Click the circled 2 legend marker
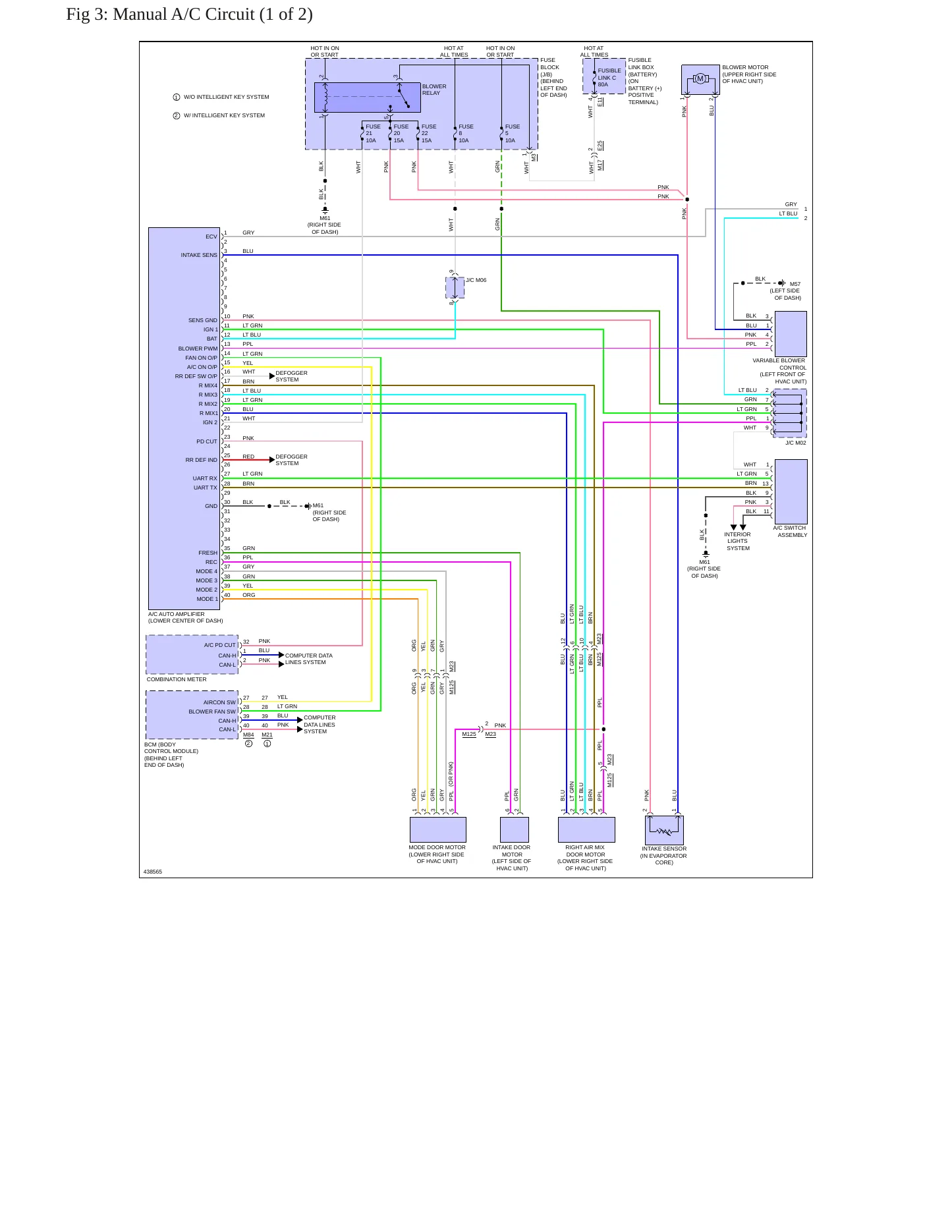The image size is (952, 1232). 177,116
